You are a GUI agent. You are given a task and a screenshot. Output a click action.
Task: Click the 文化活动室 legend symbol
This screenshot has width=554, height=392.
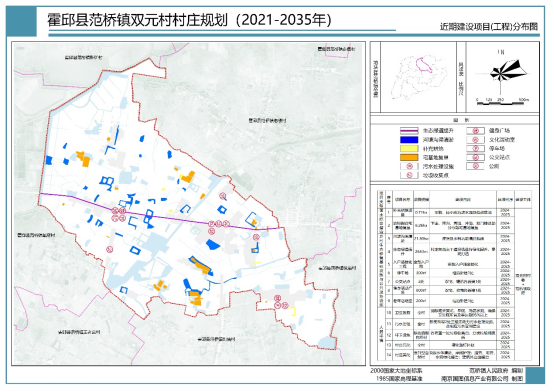pyautogui.click(x=476, y=140)
